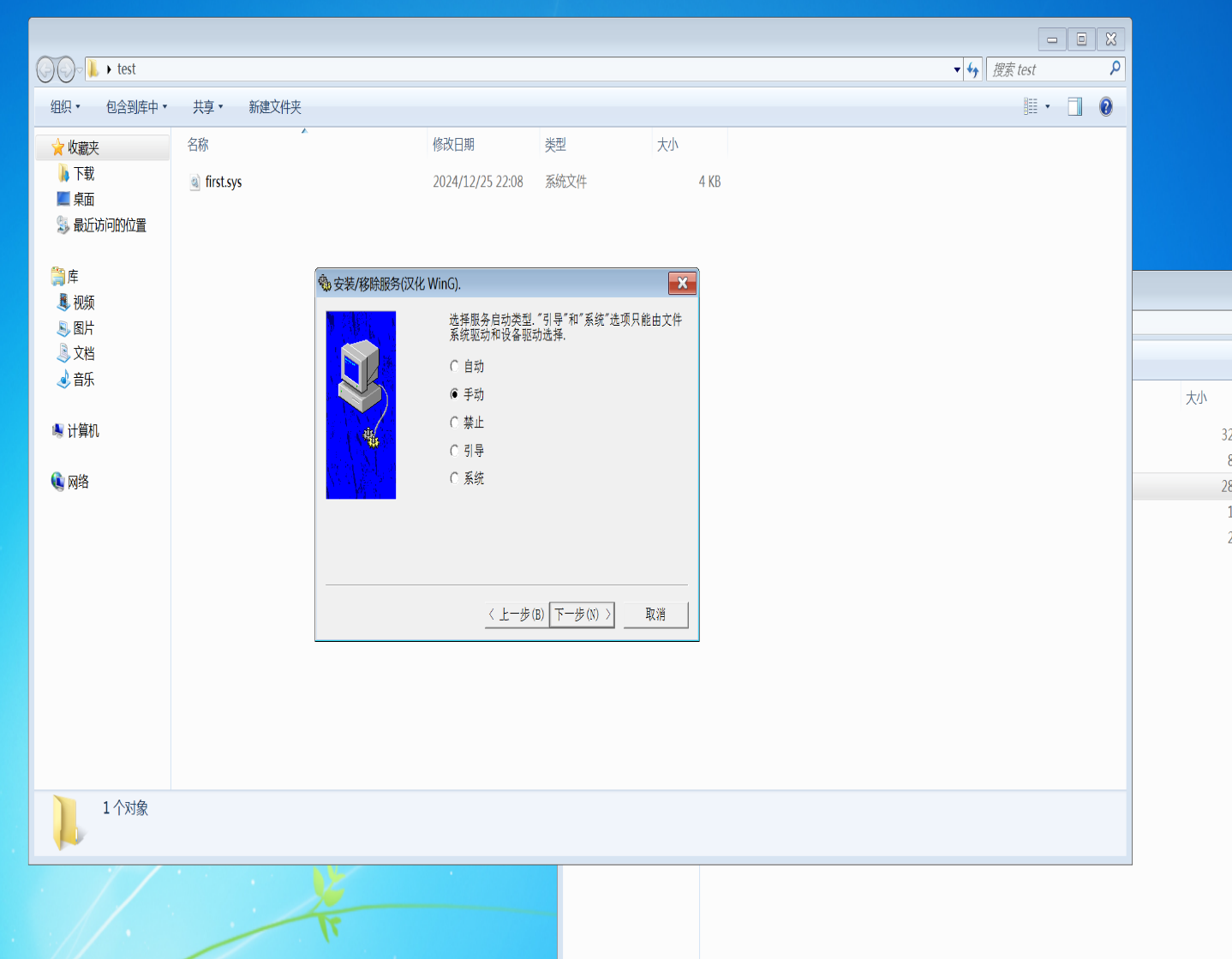The width and height of the screenshot is (1232, 959).
Task: Choose 系统 as the service startup type
Action: pos(453,477)
